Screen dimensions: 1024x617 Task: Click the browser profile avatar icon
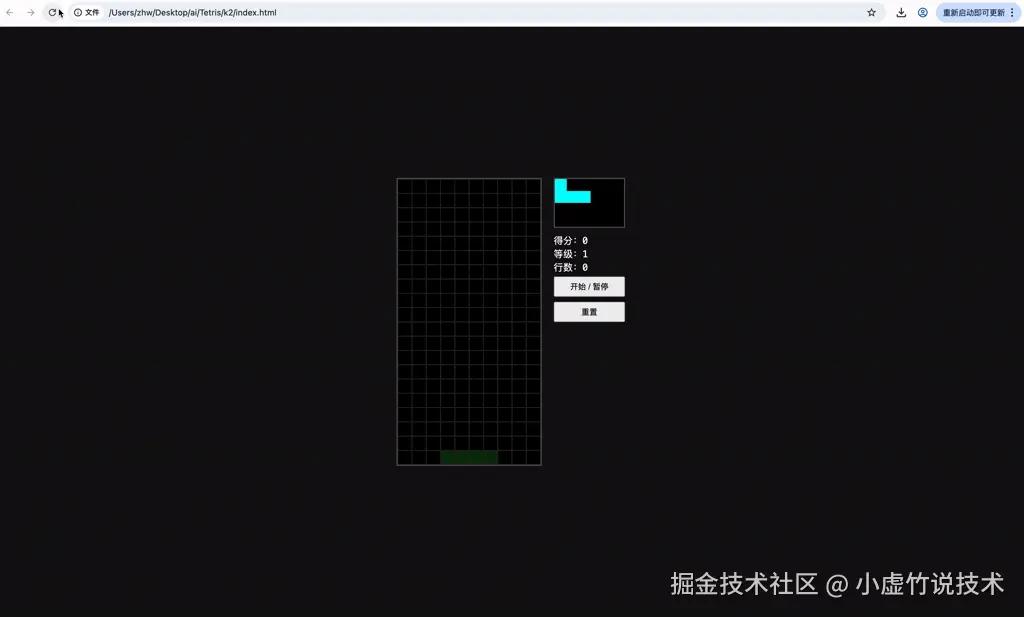[x=922, y=12]
